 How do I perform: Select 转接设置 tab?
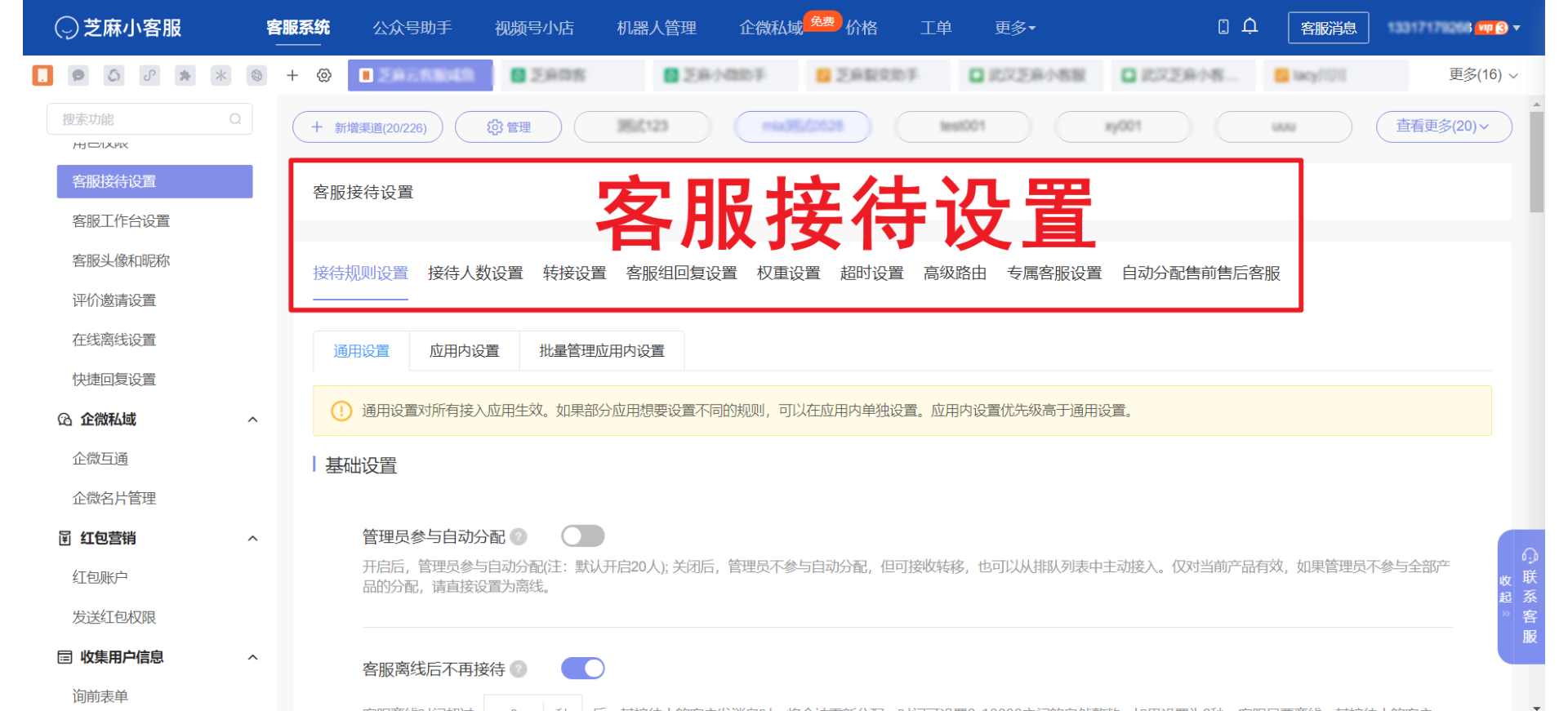[575, 273]
